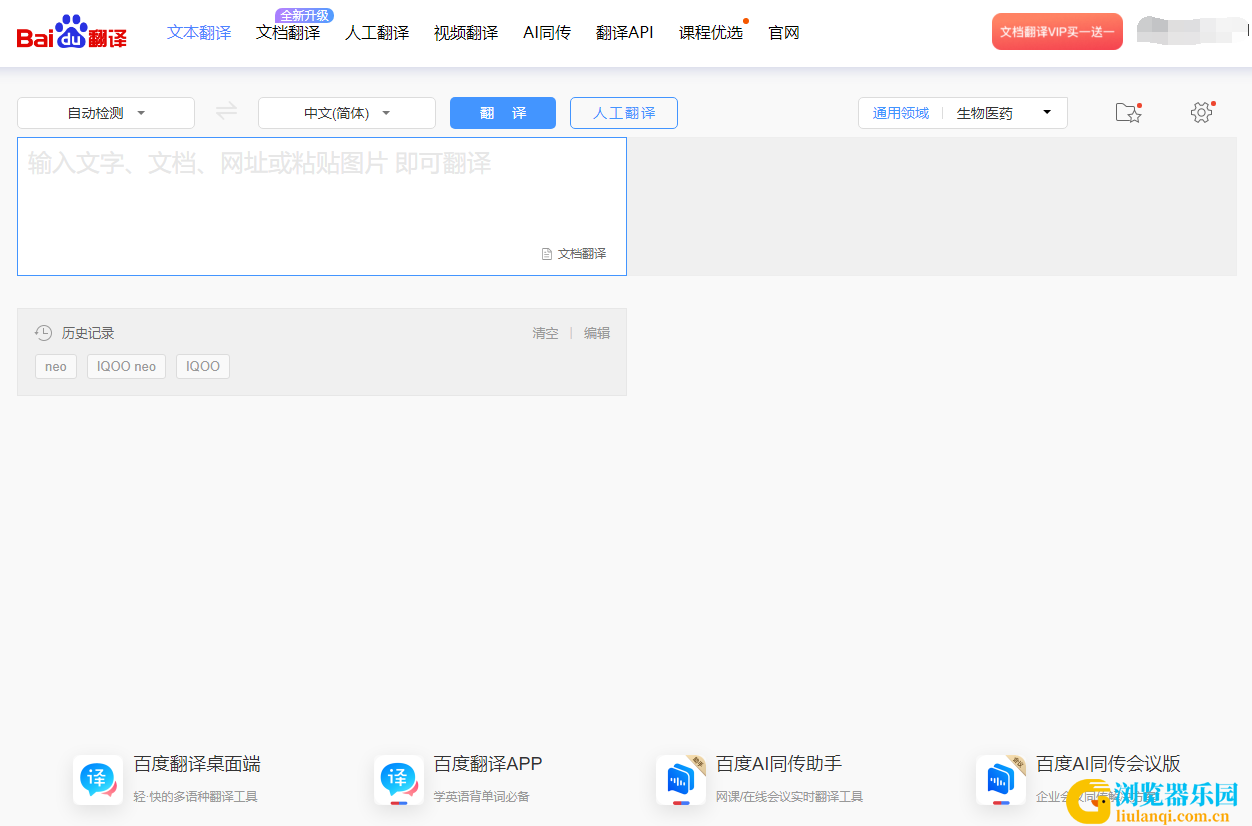Screen dimensions: 1252x826
Task: Click the blue 翻译 button
Action: (503, 113)
